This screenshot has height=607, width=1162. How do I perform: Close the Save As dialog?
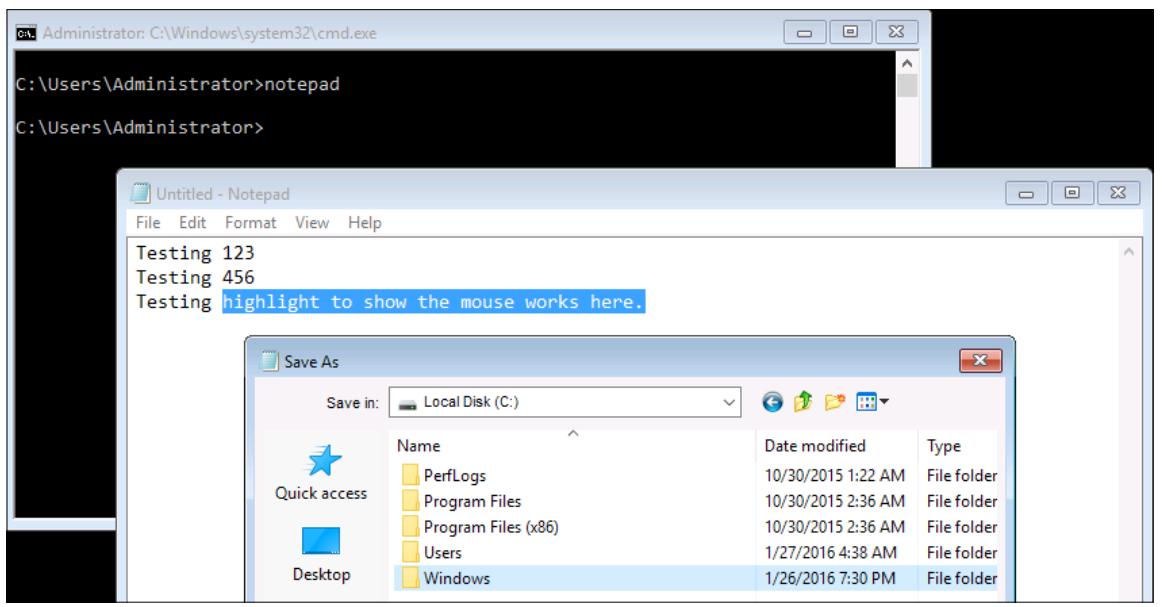coord(980,360)
